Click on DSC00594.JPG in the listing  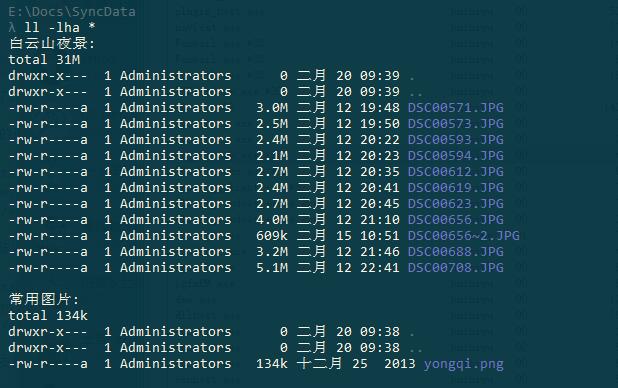[x=456, y=156]
